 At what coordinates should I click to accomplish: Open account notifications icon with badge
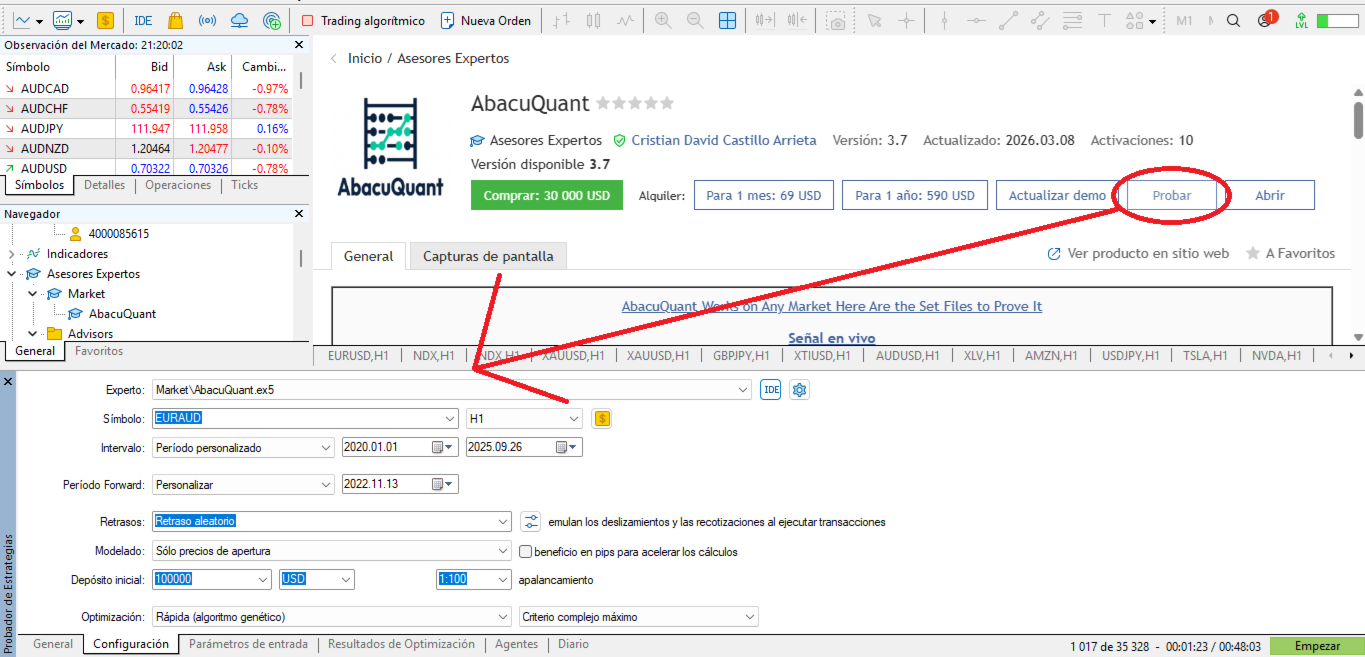pos(1266,19)
